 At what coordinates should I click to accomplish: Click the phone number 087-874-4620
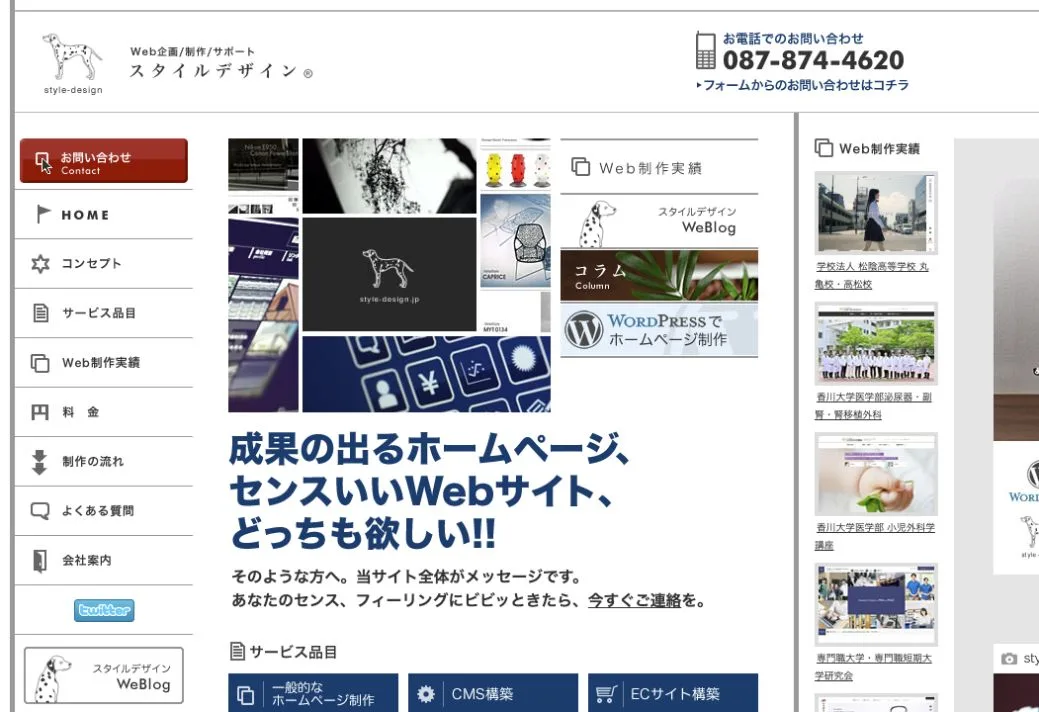[x=813, y=60]
